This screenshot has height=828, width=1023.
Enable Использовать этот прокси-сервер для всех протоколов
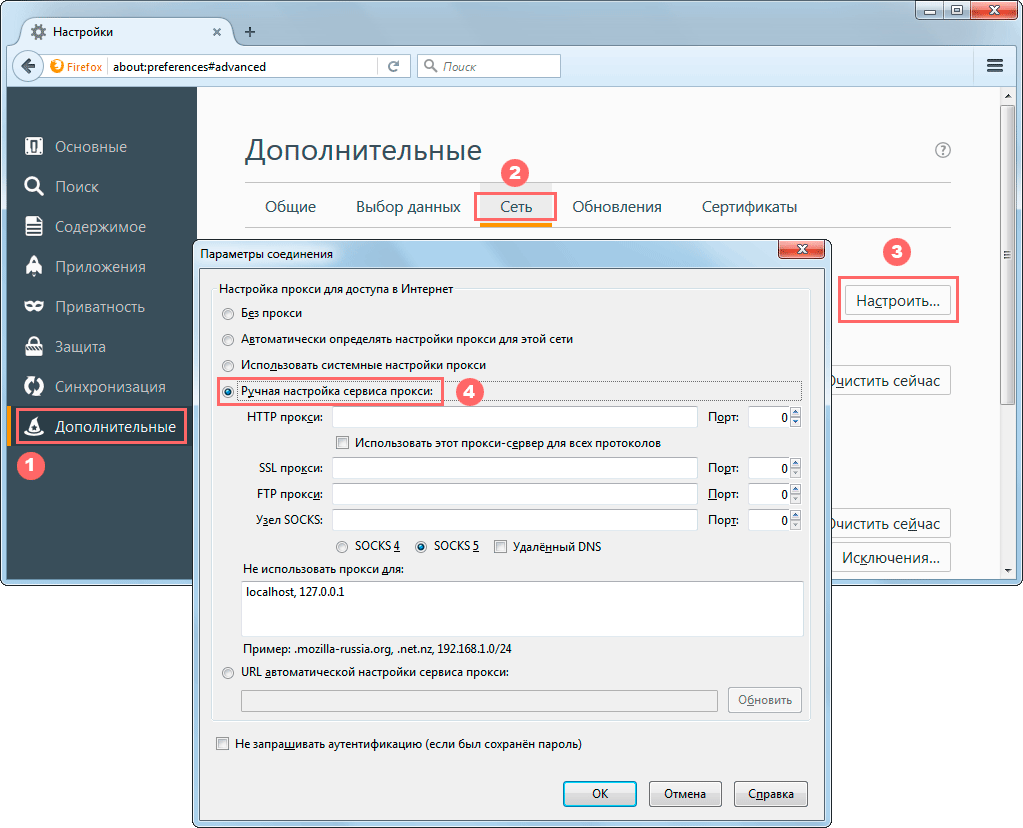[343, 442]
